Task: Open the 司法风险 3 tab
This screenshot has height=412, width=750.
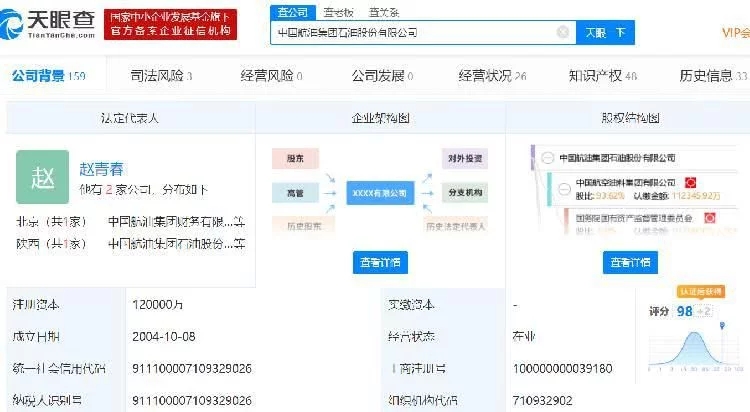Action: 161,76
